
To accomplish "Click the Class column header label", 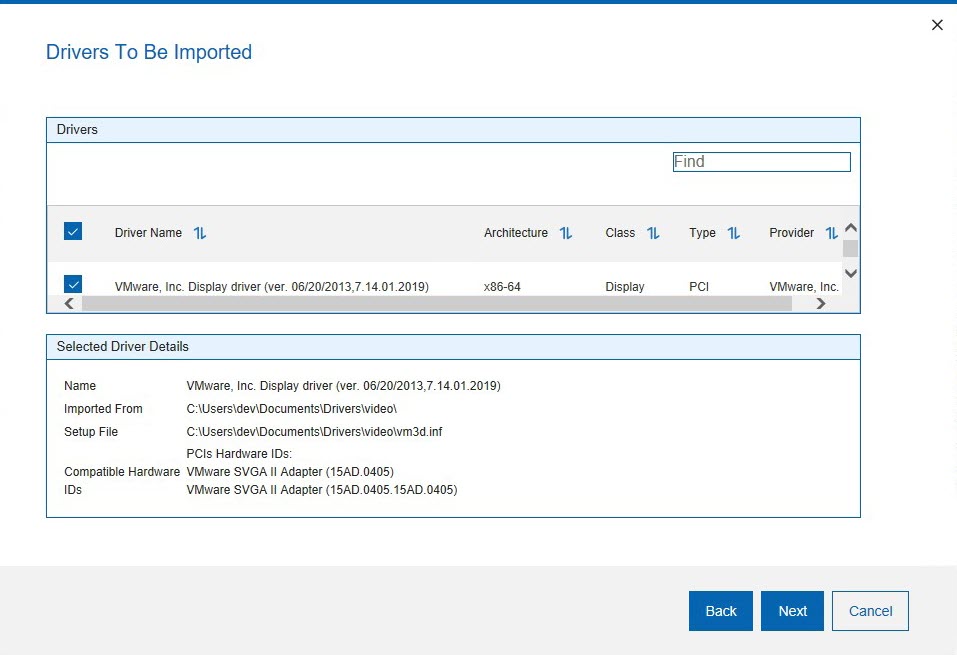I will tap(620, 233).
